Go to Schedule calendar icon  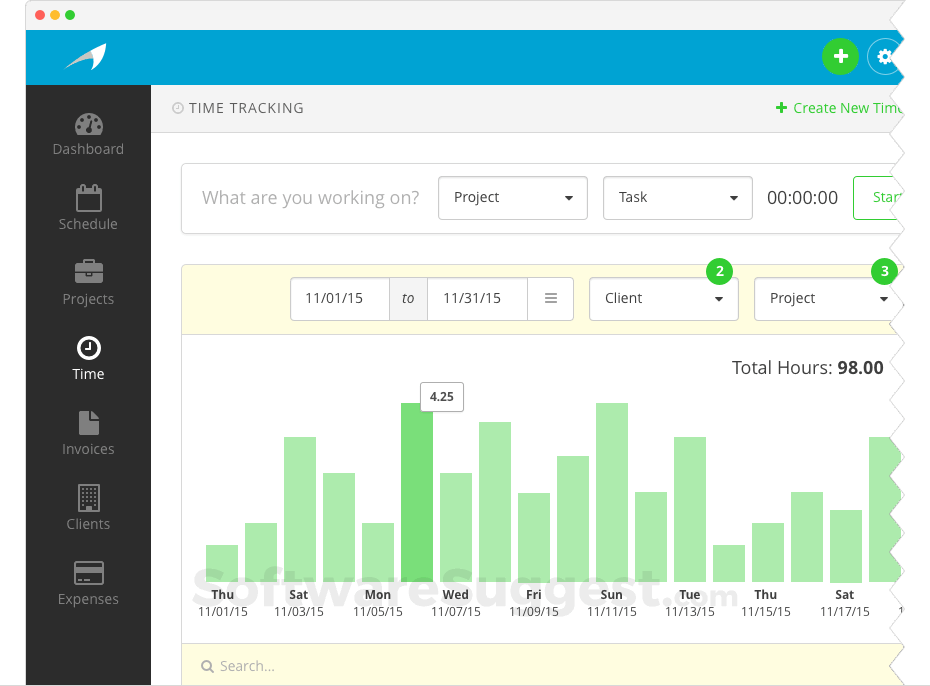tap(89, 198)
